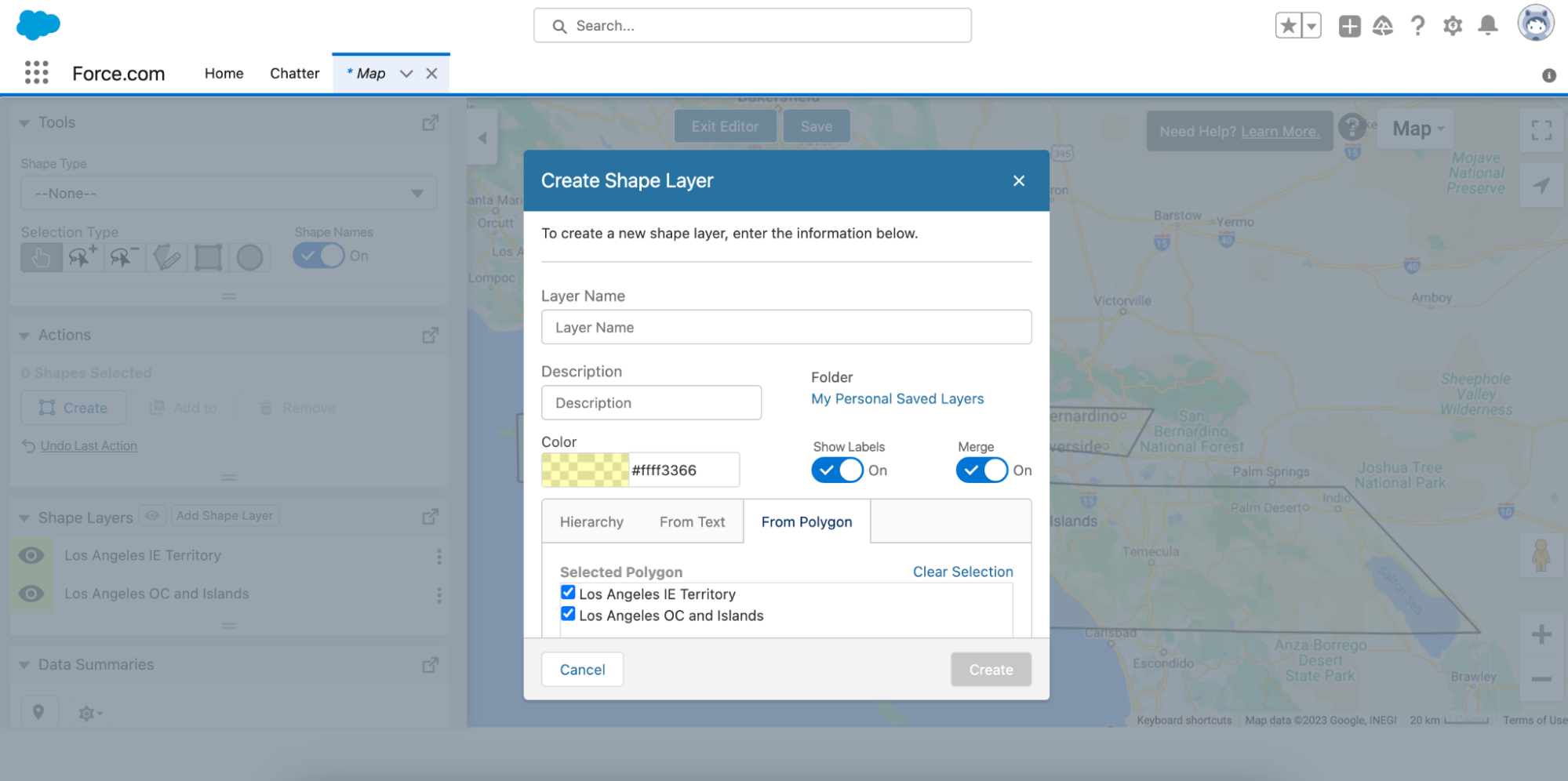Open the Setup gear icon
The width and height of the screenshot is (1568, 781).
click(x=1453, y=26)
